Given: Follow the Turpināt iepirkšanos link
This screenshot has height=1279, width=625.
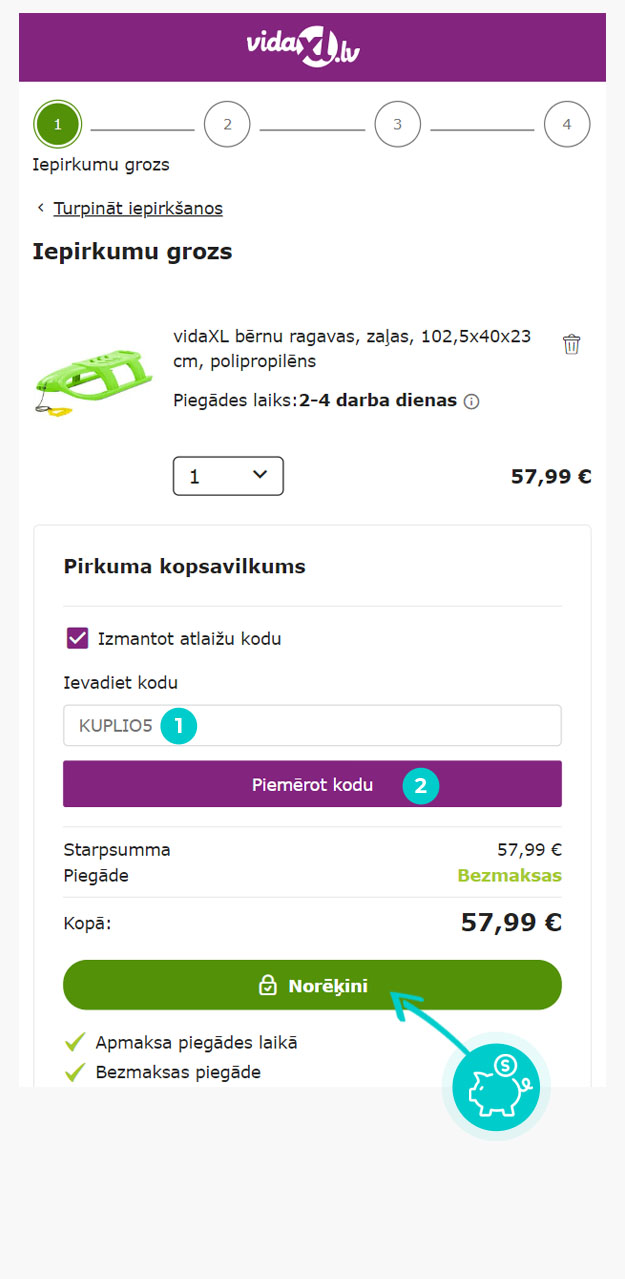Looking at the screenshot, I should (138, 208).
